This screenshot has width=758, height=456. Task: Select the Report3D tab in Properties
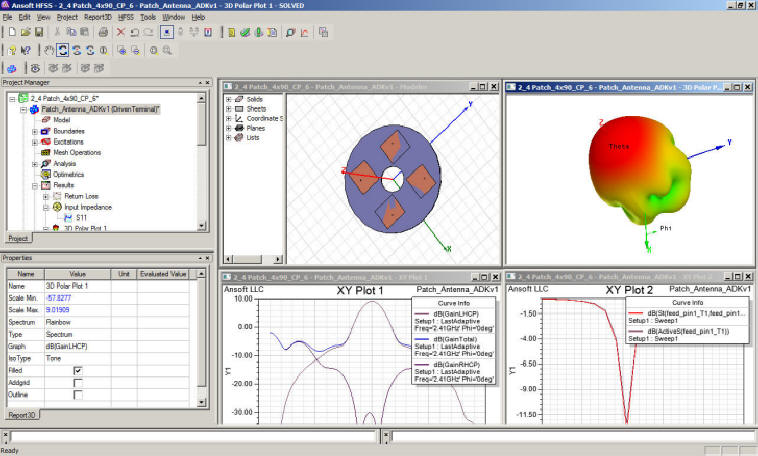click(x=22, y=415)
